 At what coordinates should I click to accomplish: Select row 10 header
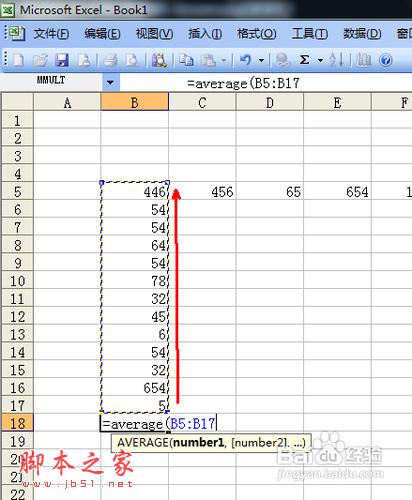pyautogui.click(x=17, y=281)
